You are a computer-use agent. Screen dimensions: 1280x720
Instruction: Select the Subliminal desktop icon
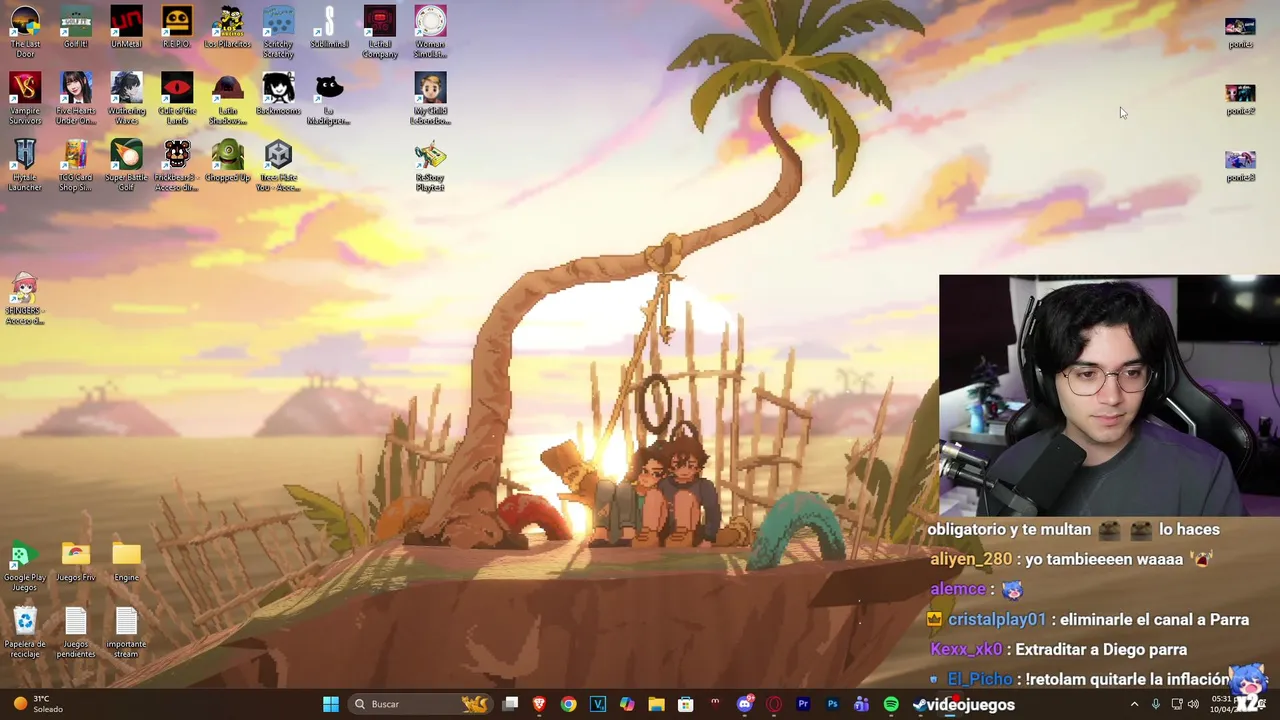[x=329, y=27]
